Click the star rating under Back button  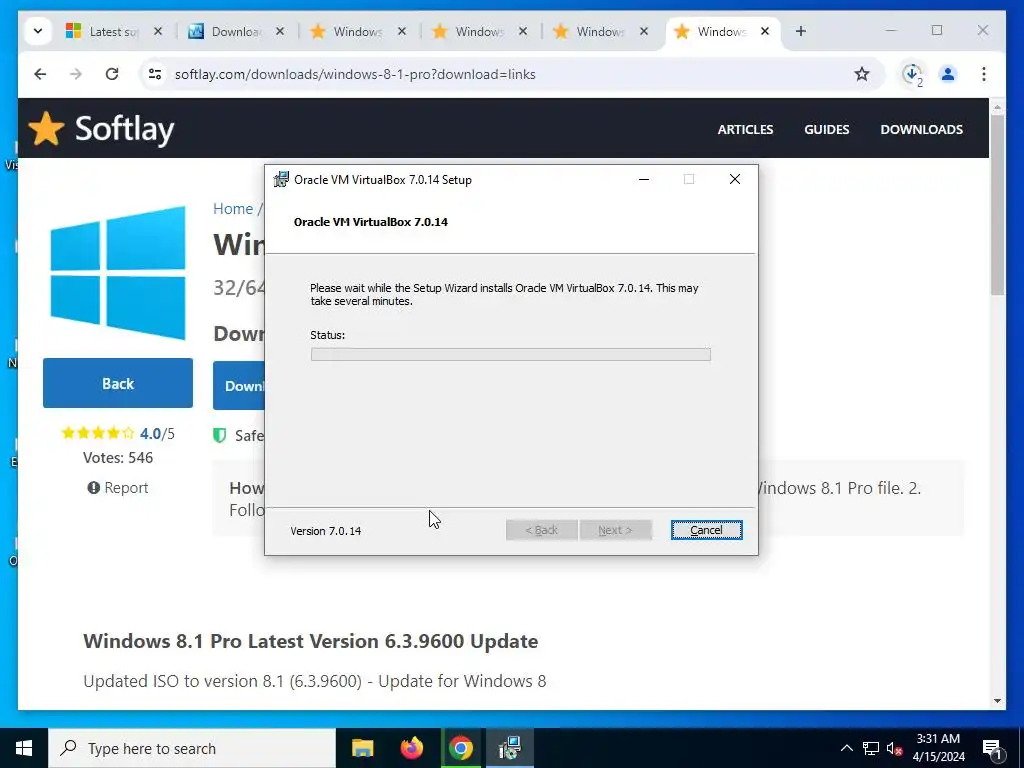pyautogui.click(x=97, y=433)
